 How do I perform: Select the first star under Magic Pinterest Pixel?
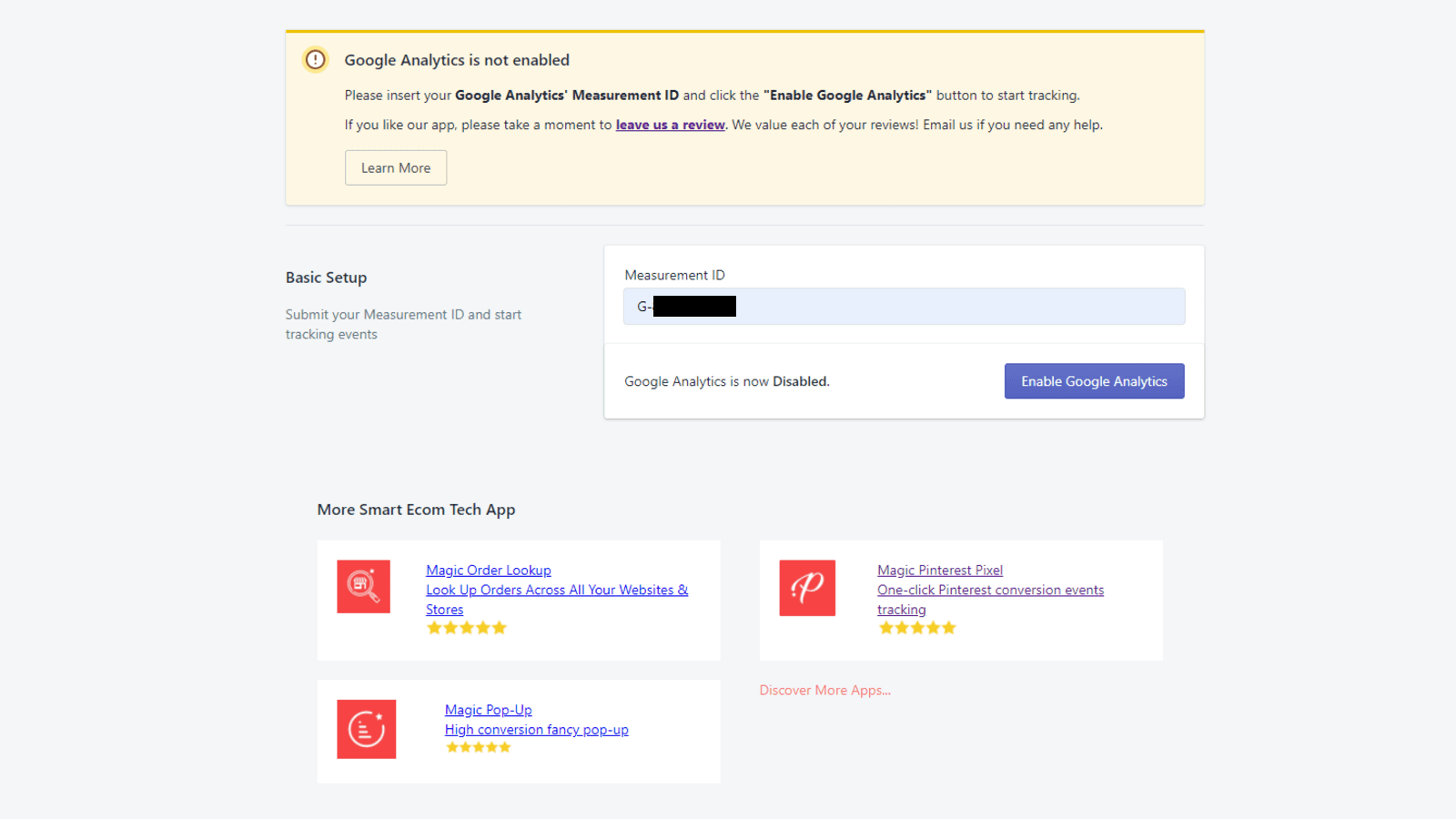point(886,627)
